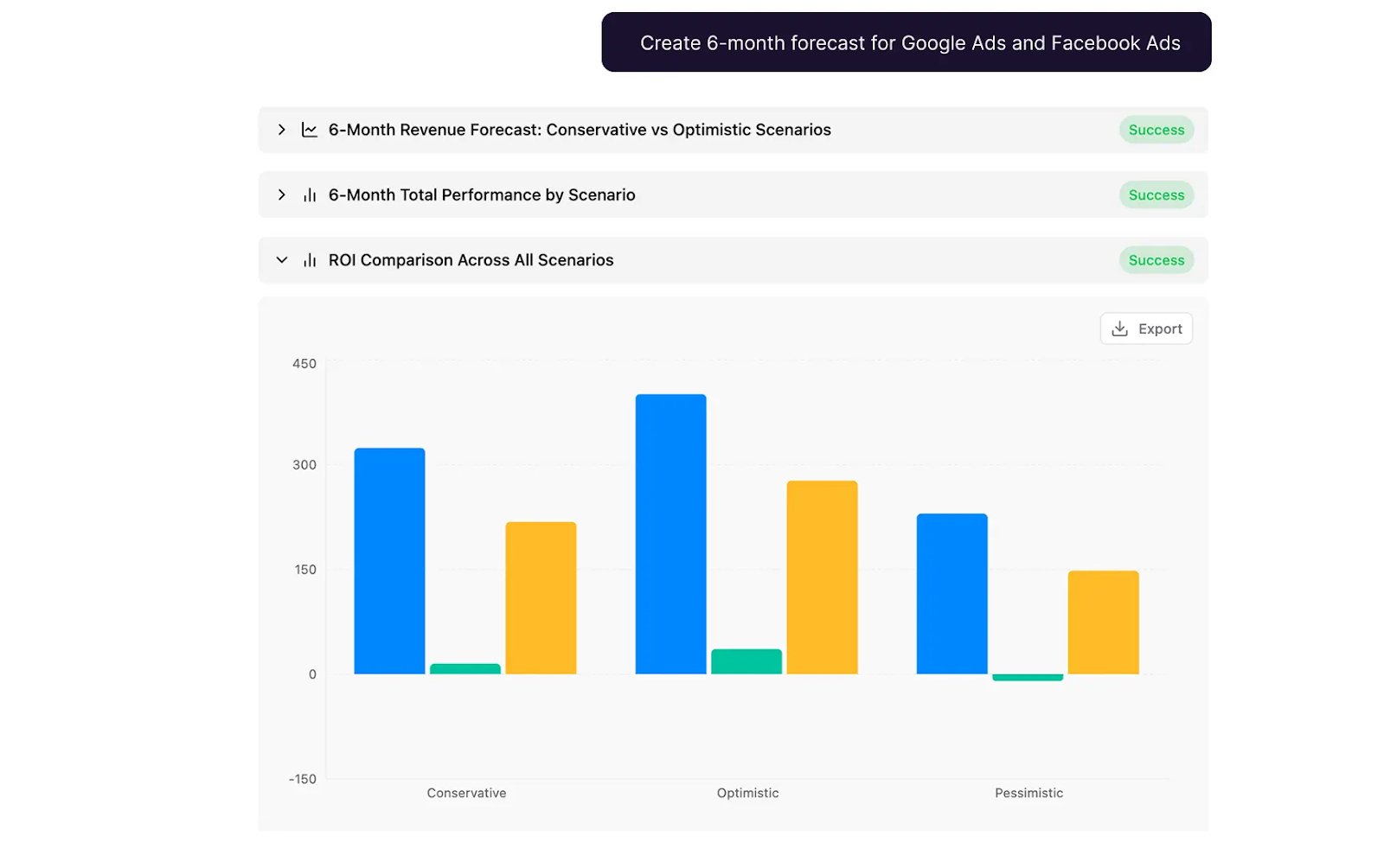Click the Success badge on Total Performance row
This screenshot has height=868, width=1384.
point(1157,195)
